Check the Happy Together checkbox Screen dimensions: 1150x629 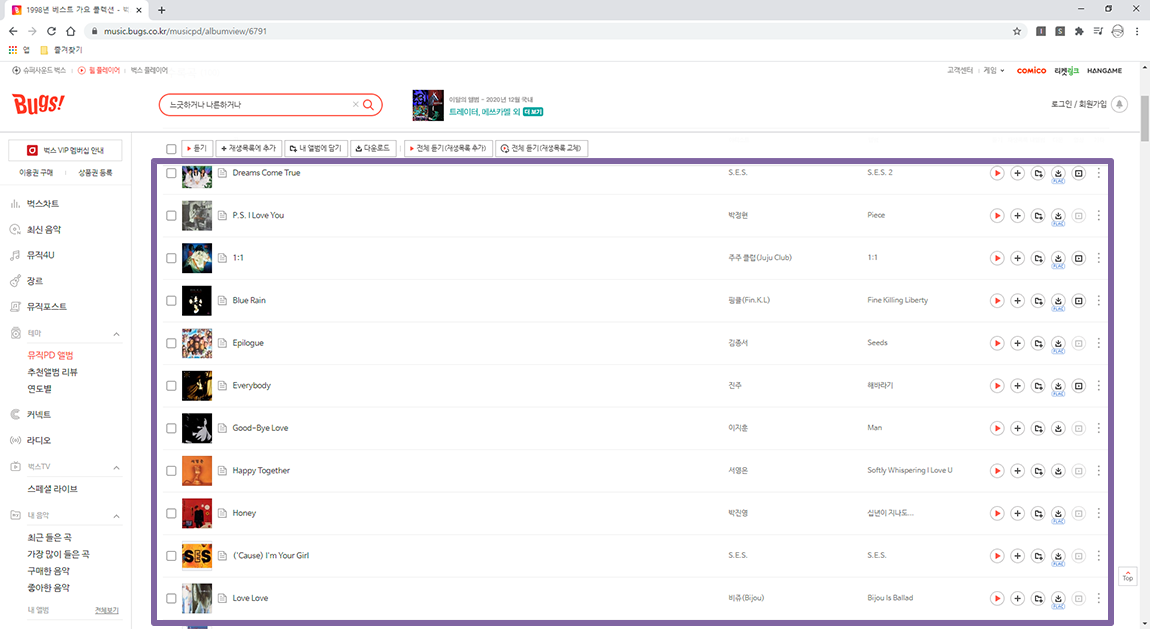(x=171, y=471)
